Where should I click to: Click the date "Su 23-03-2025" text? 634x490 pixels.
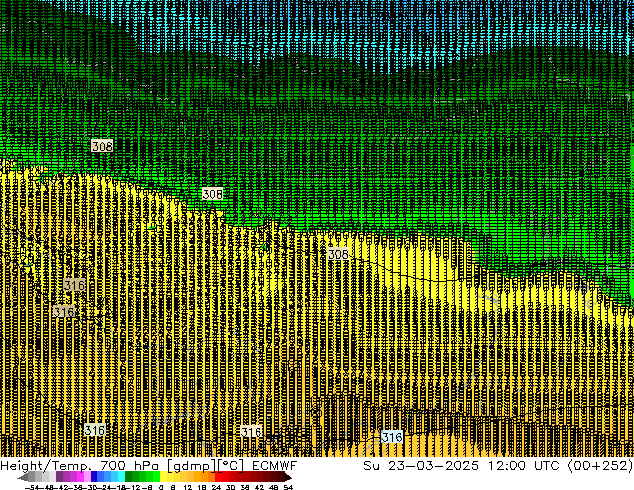pyautogui.click(x=421, y=465)
